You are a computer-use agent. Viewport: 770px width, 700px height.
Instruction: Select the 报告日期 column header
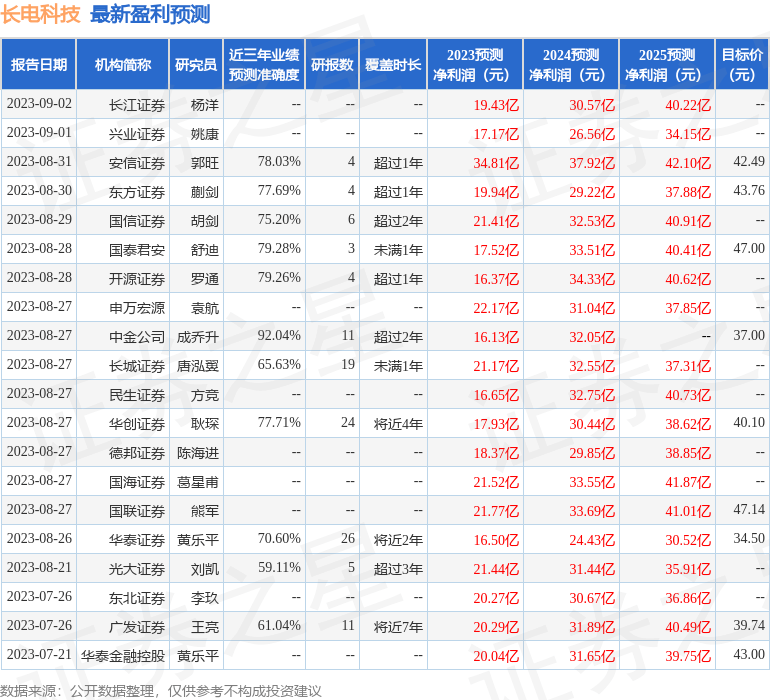(39, 64)
